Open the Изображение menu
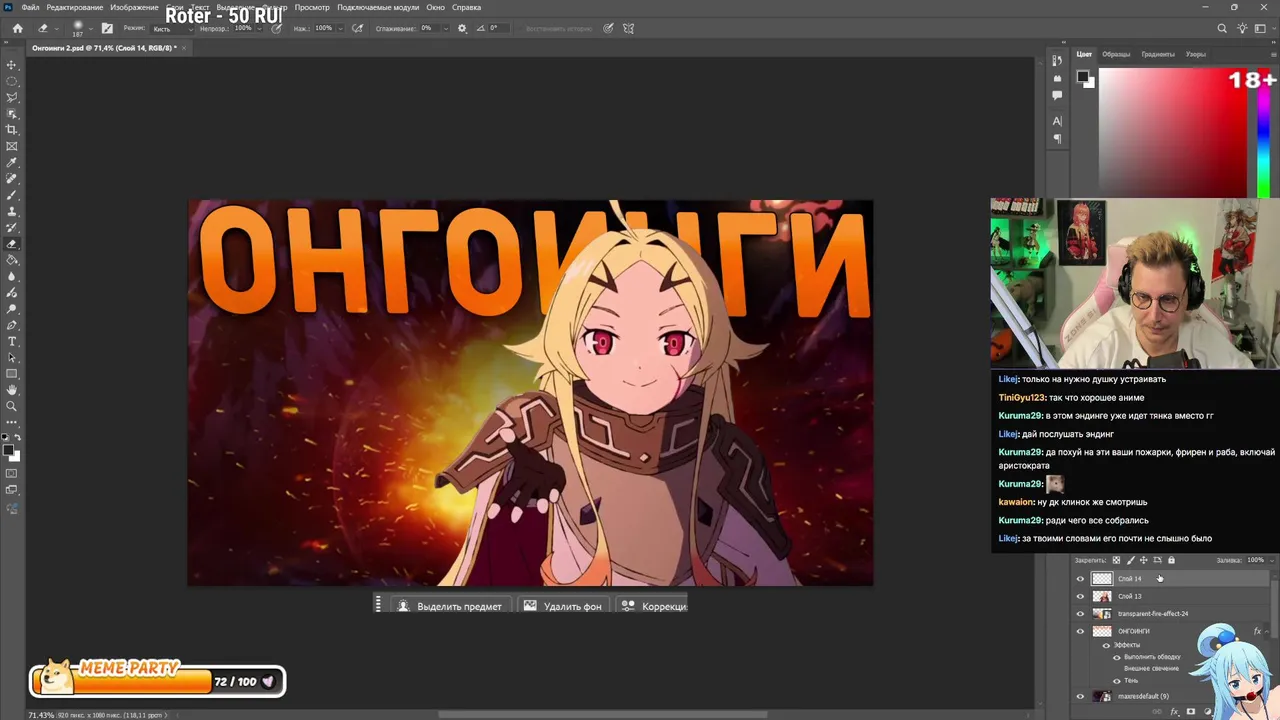The image size is (1280, 720). (x=134, y=7)
